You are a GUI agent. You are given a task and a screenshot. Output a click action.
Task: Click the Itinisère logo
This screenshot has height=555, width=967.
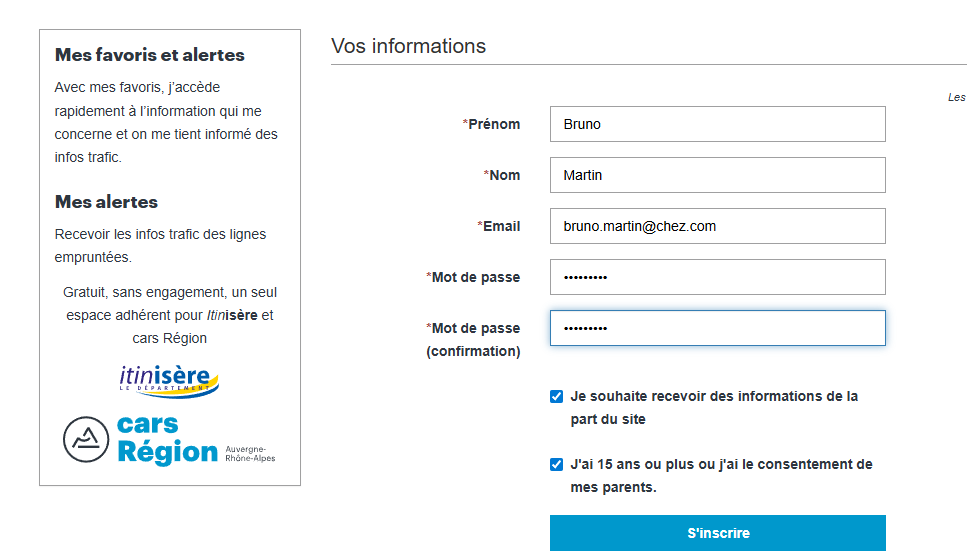click(169, 380)
